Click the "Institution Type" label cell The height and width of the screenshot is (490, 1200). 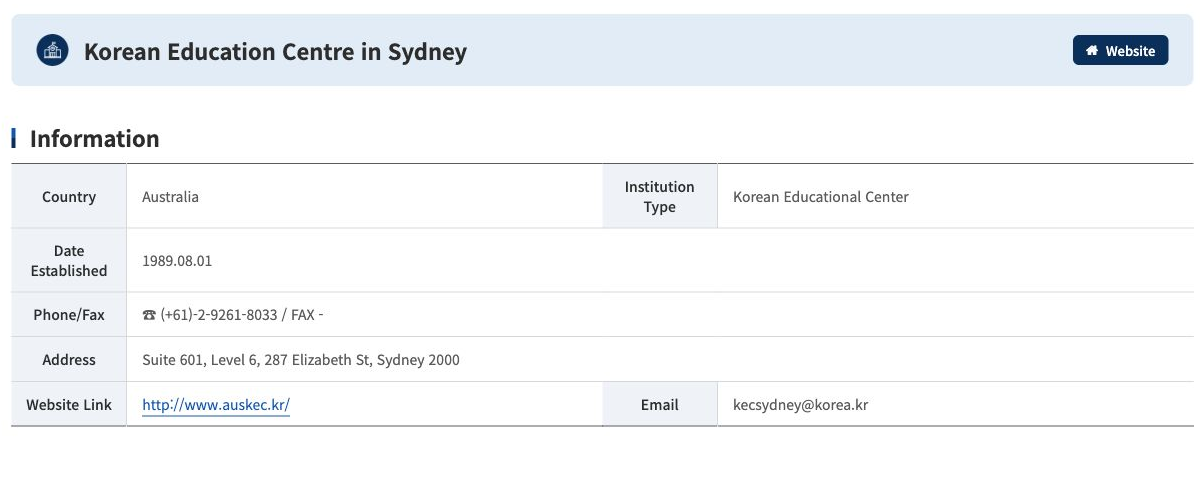[x=660, y=197]
